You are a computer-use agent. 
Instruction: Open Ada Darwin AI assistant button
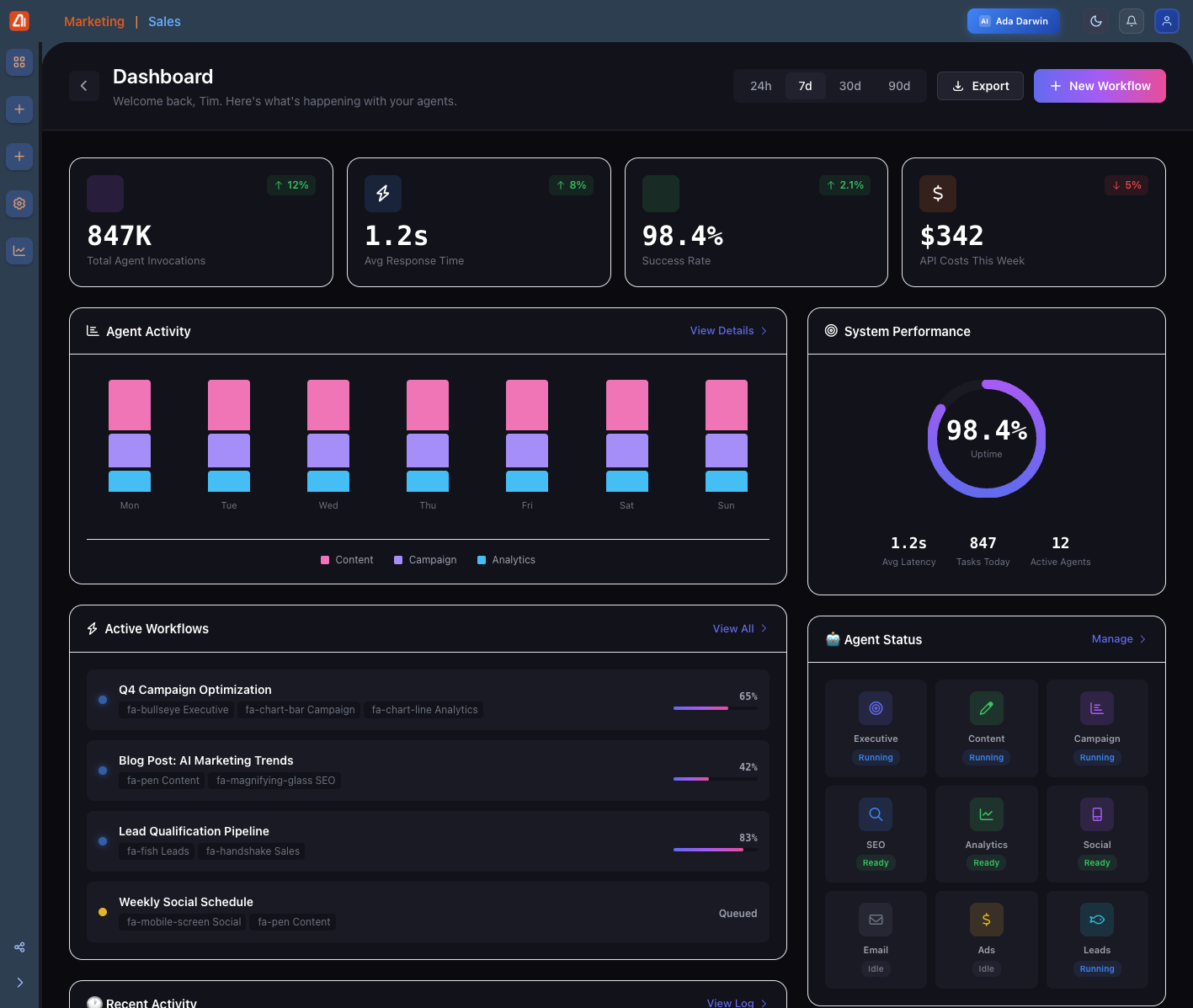1014,21
